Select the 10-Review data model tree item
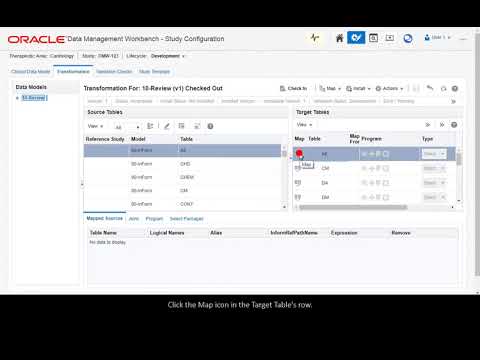The image size is (480, 360). pos(35,98)
